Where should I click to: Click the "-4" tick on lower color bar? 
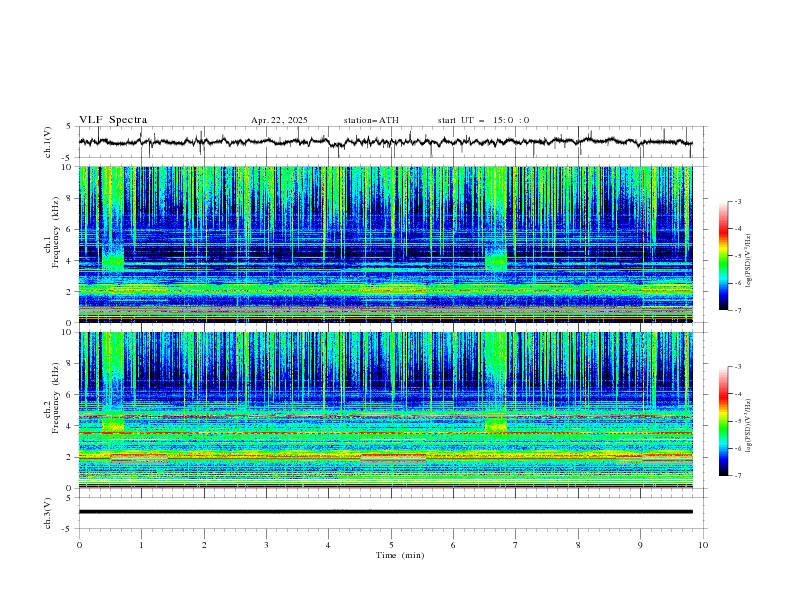click(x=738, y=394)
